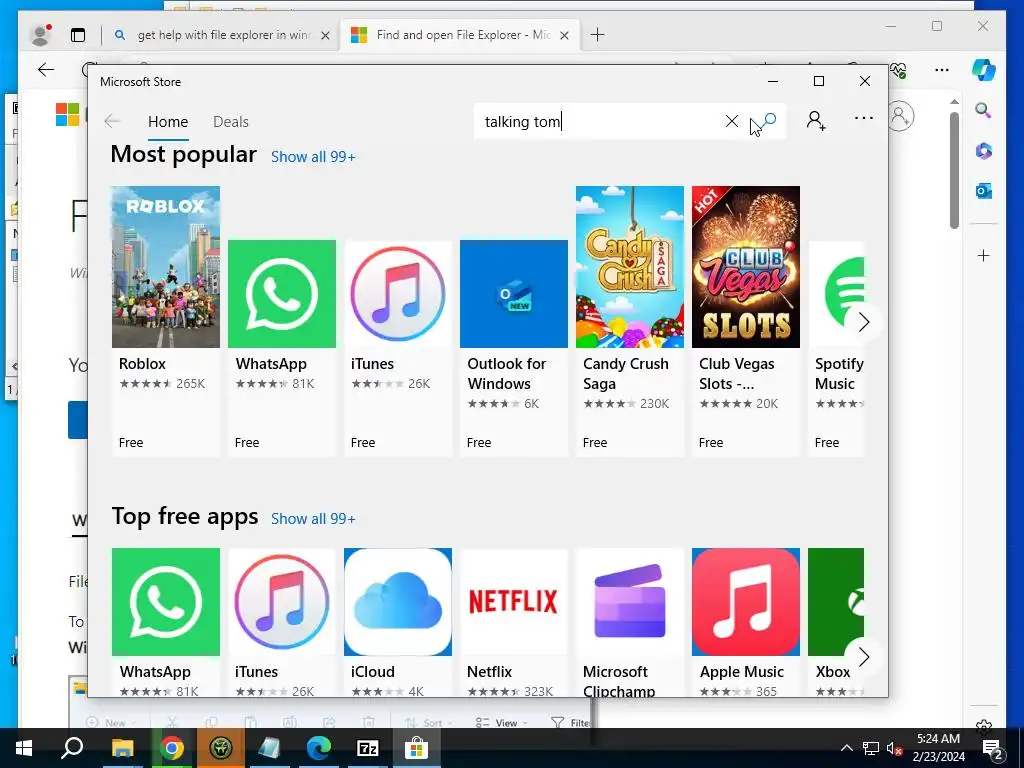The height and width of the screenshot is (768, 1024).
Task: Open the Windows Start menu
Action: click(x=24, y=748)
